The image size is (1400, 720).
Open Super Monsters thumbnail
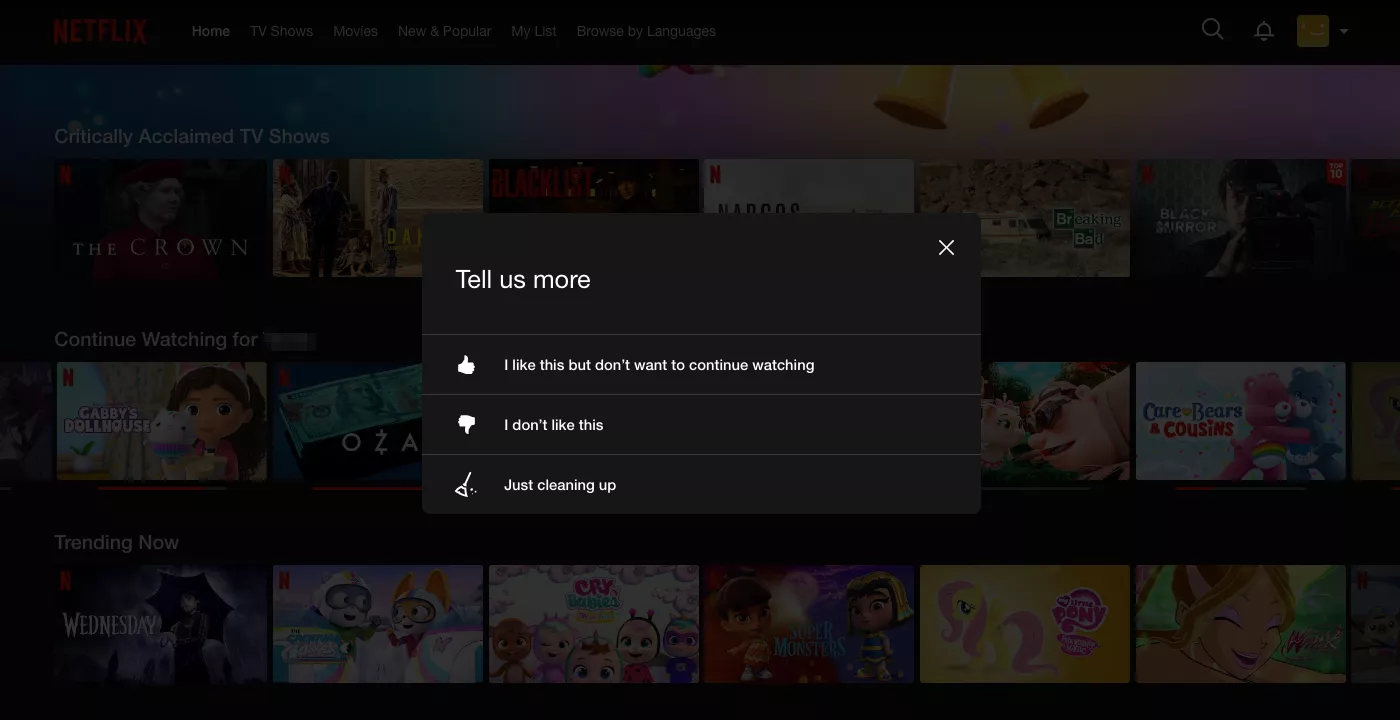point(809,624)
